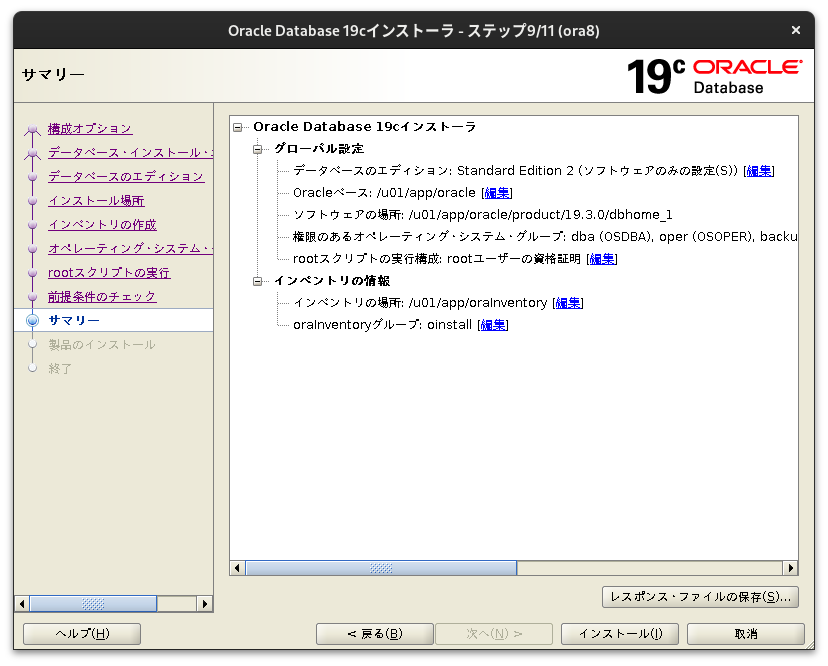Image resolution: width=828 pixels, height=666 pixels.
Task: Click the down arrow on the sidebar scrollbar
Action: (205, 603)
